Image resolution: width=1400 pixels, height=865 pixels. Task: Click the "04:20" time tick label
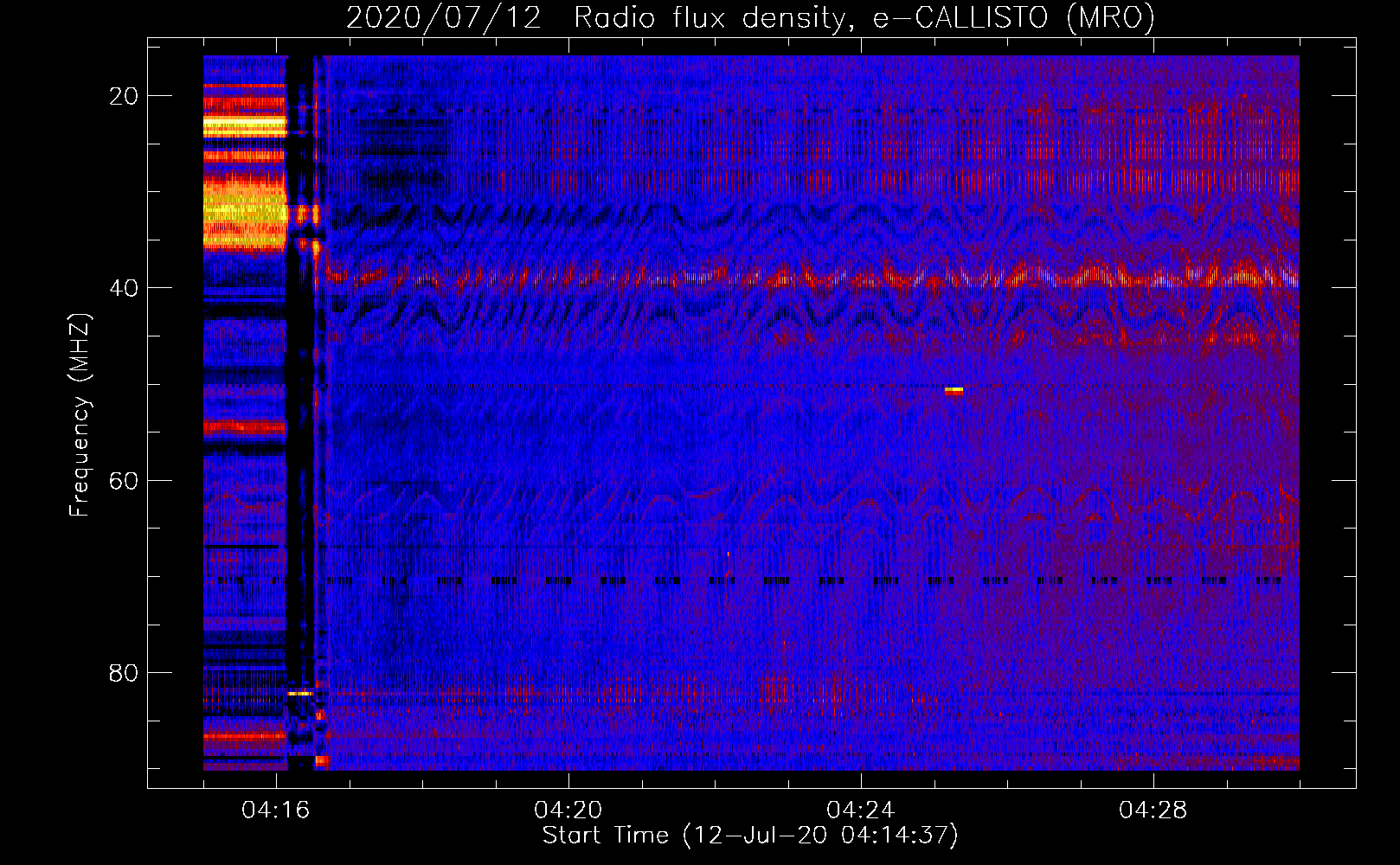[x=568, y=811]
